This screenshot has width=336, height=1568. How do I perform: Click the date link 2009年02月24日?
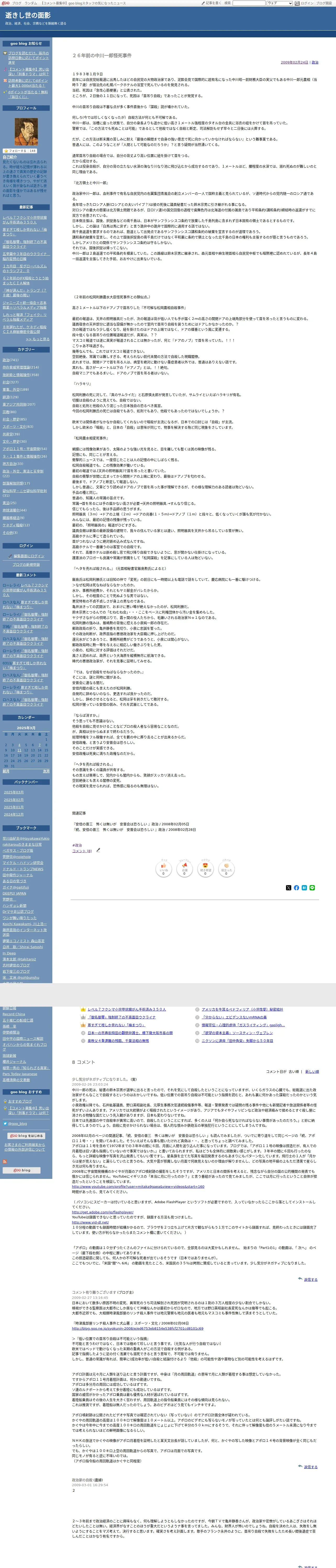(x=295, y=62)
